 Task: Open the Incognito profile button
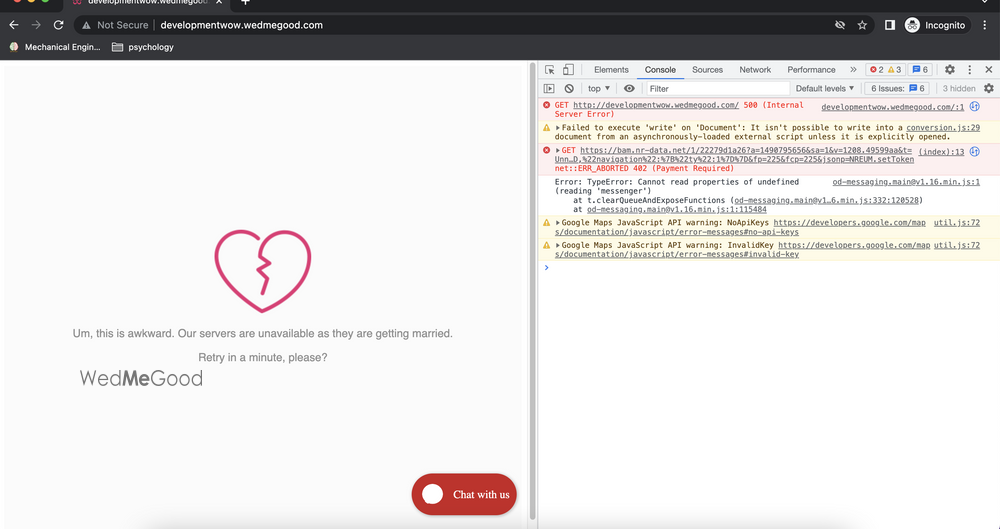tap(936, 25)
